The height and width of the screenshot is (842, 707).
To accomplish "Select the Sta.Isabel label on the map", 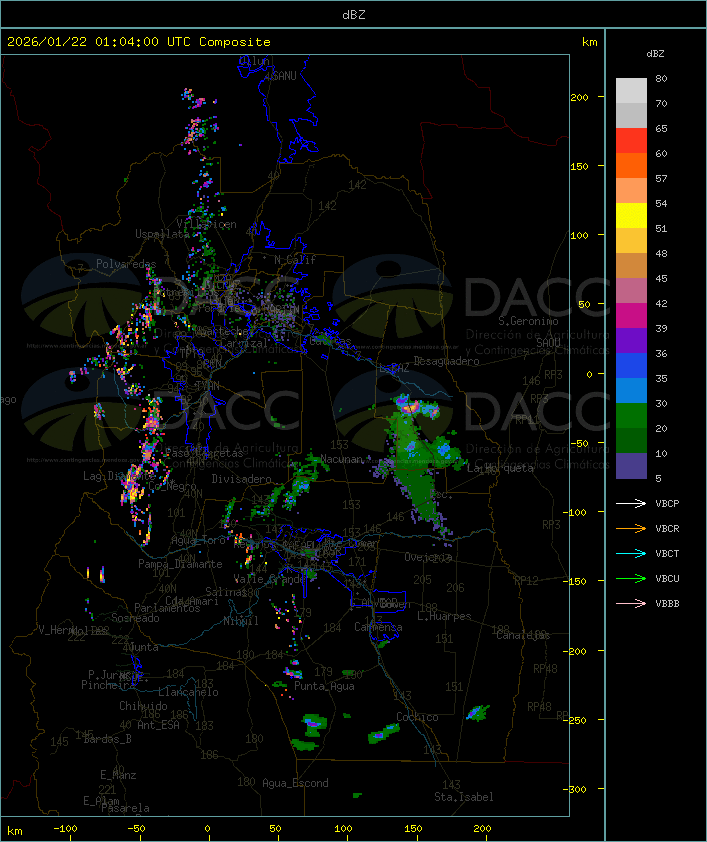I will (x=463, y=797).
